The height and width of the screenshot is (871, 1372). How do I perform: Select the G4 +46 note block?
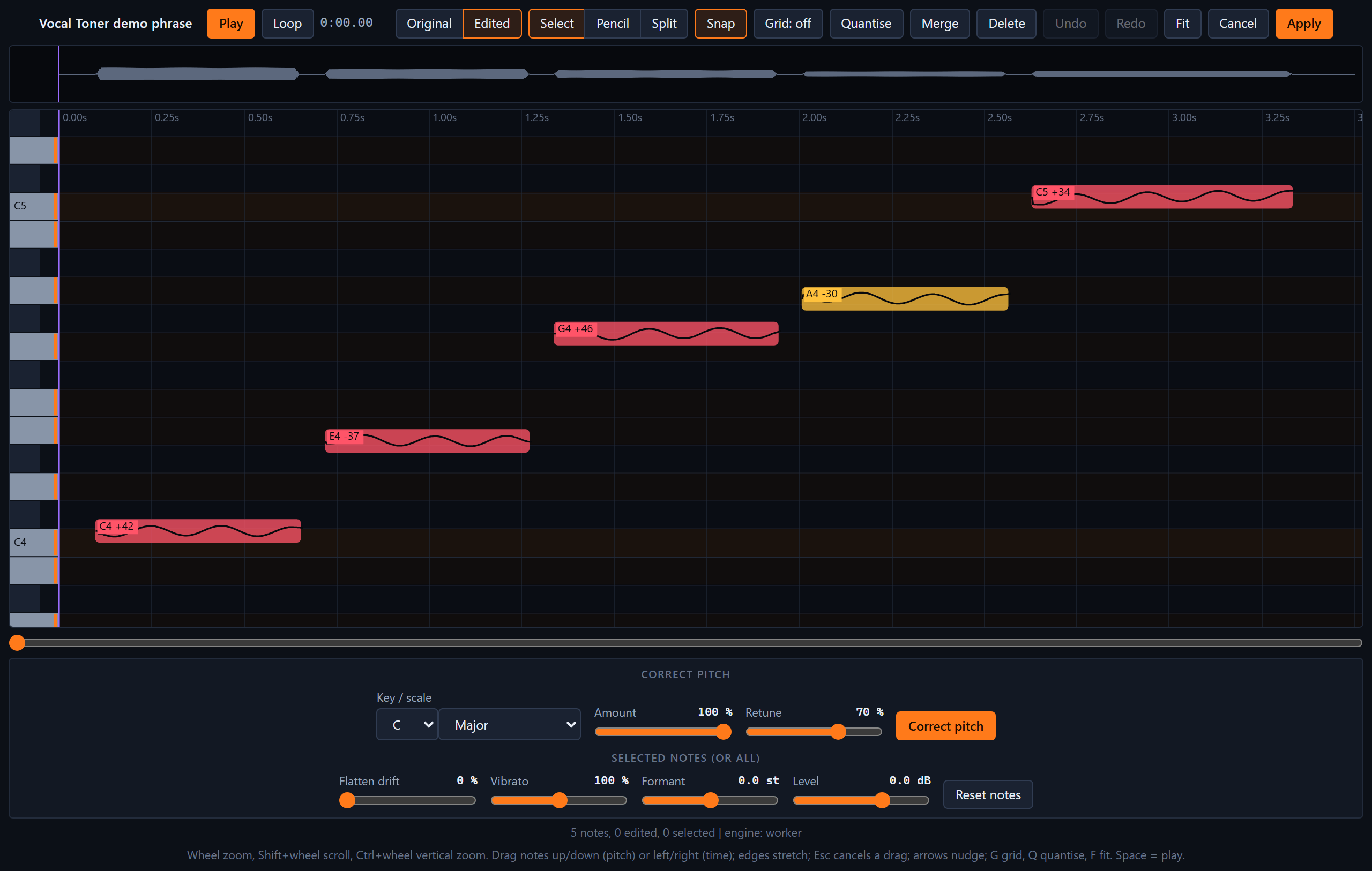click(666, 333)
